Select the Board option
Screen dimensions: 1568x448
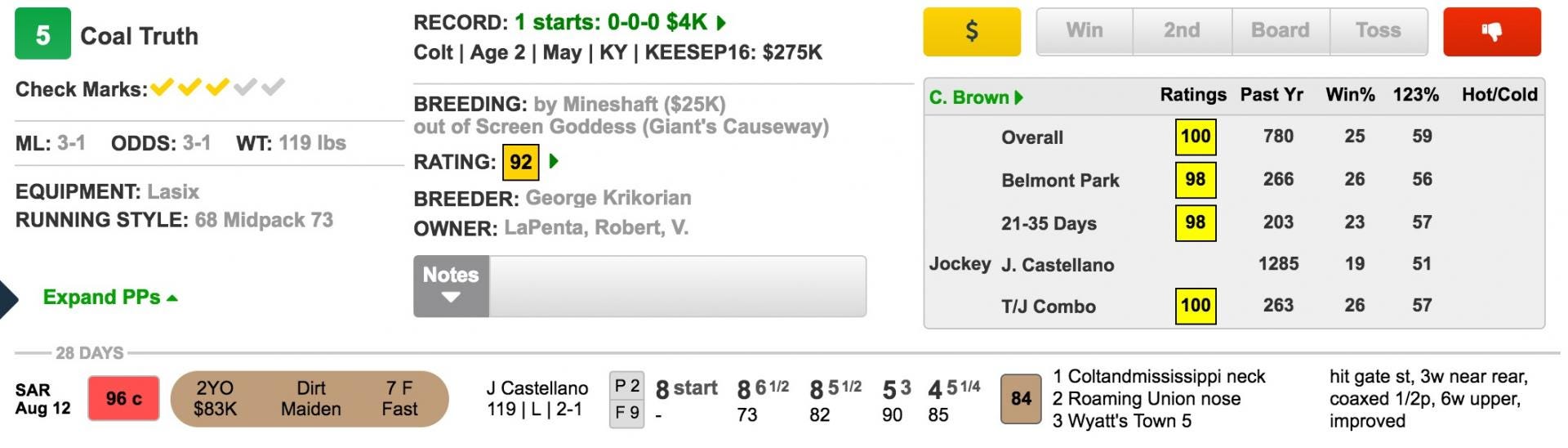click(1280, 31)
